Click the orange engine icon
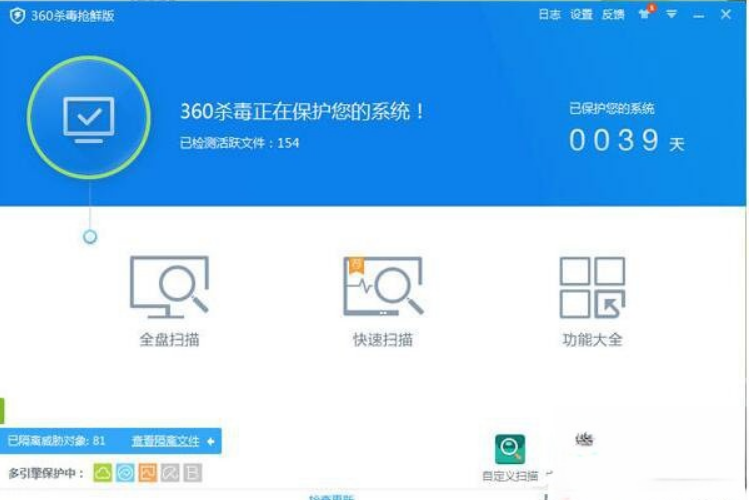 pos(148,473)
